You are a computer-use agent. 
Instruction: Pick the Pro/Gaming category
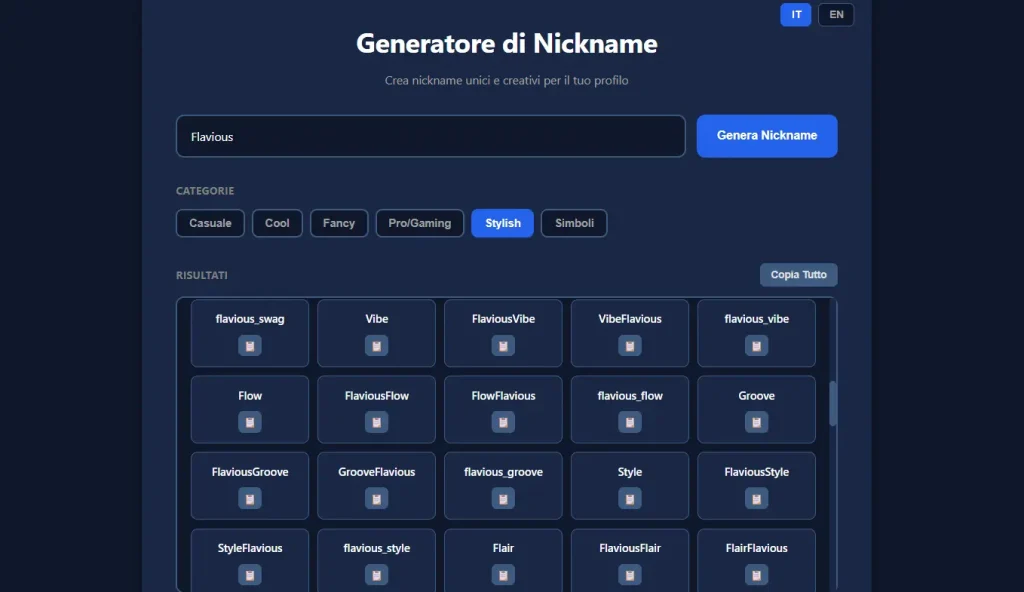pyautogui.click(x=420, y=223)
